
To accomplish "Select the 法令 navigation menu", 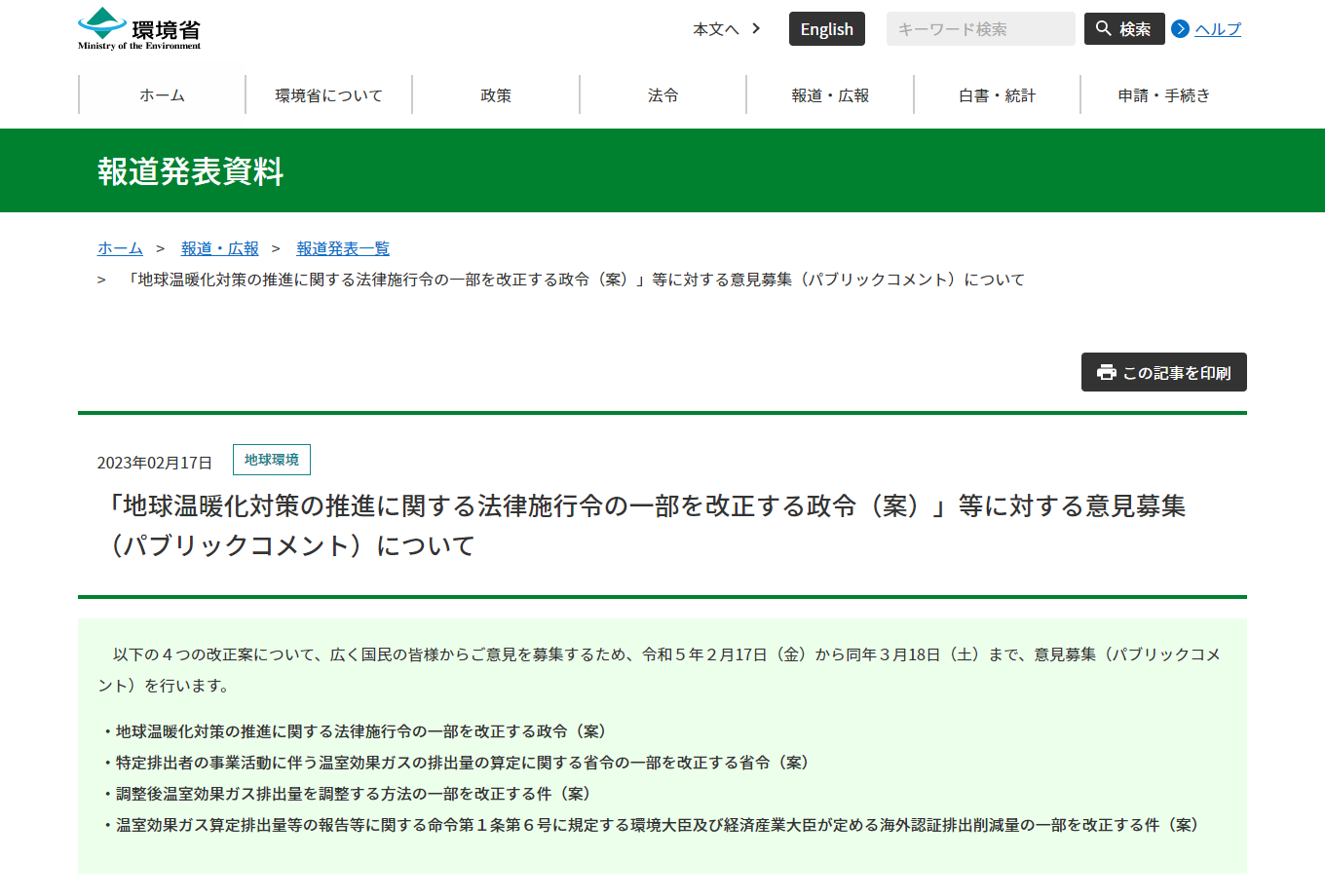I will pyautogui.click(x=662, y=95).
